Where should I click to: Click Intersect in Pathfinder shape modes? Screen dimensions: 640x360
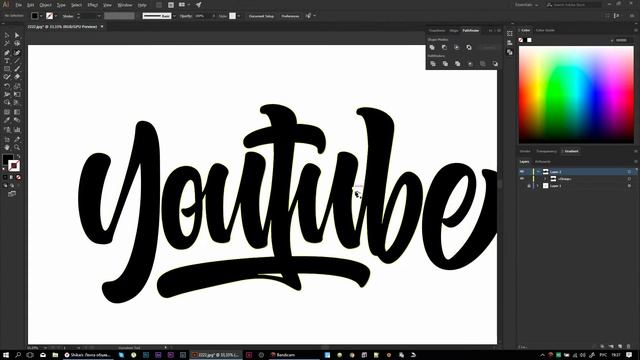[x=457, y=47]
